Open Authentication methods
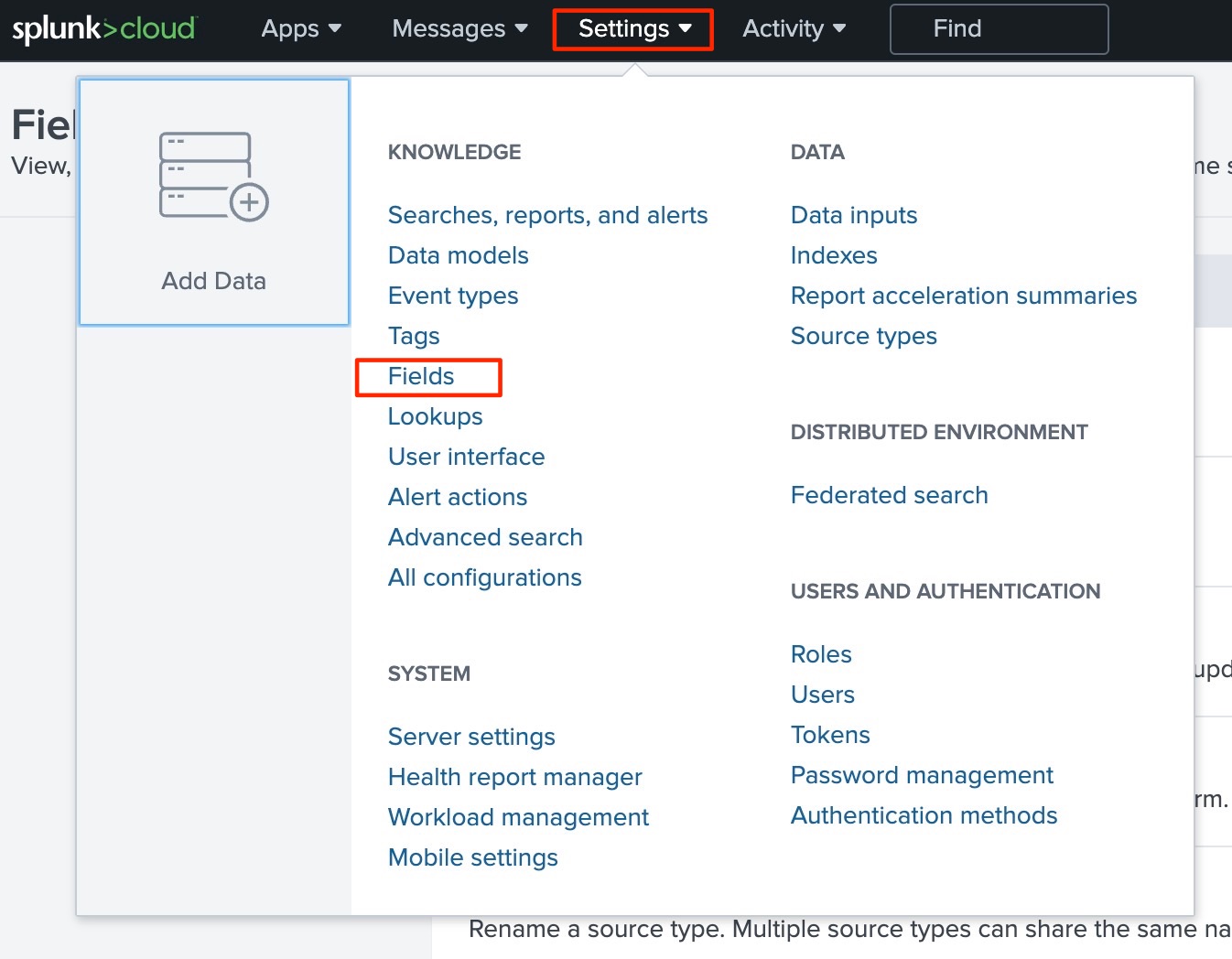 coord(924,815)
